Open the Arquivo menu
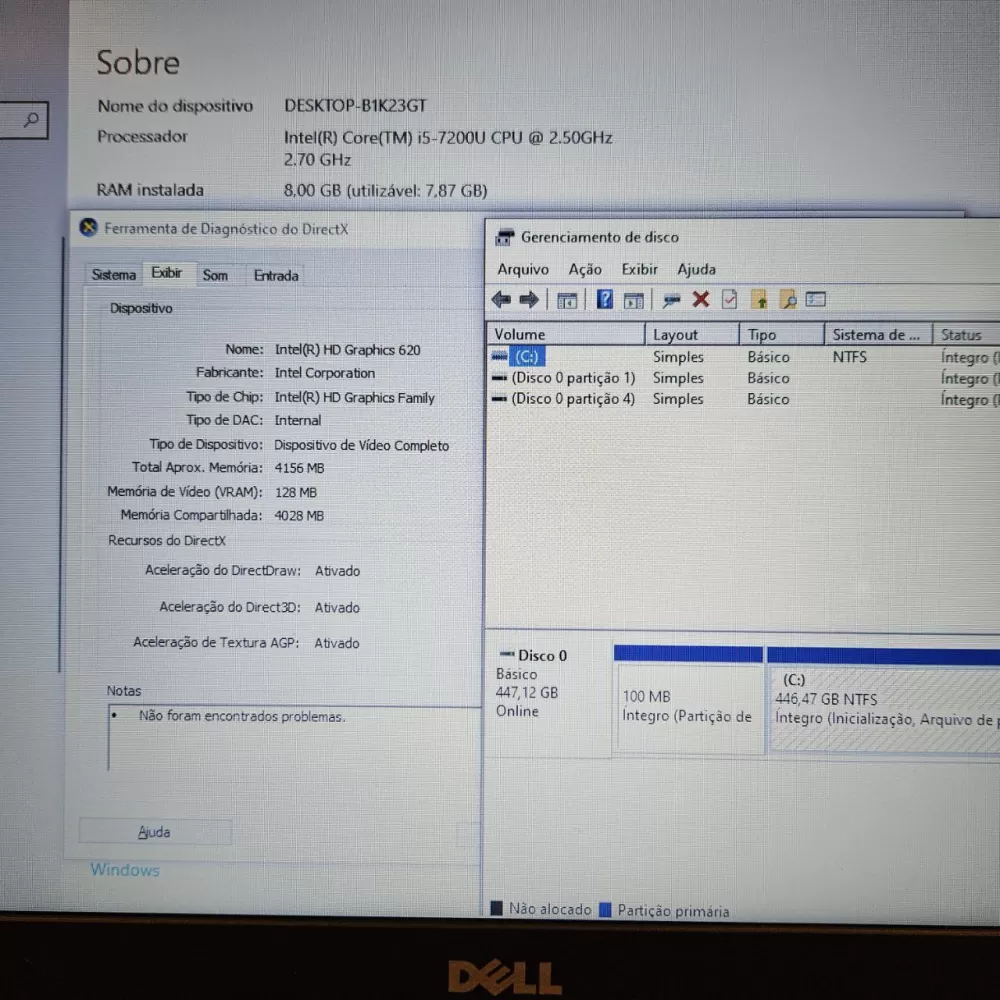This screenshot has height=1000, width=1000. [x=523, y=269]
